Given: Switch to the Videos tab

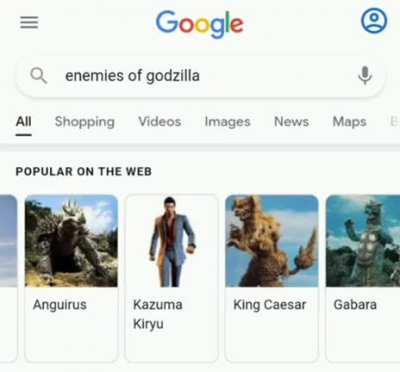Looking at the screenshot, I should coord(160,122).
